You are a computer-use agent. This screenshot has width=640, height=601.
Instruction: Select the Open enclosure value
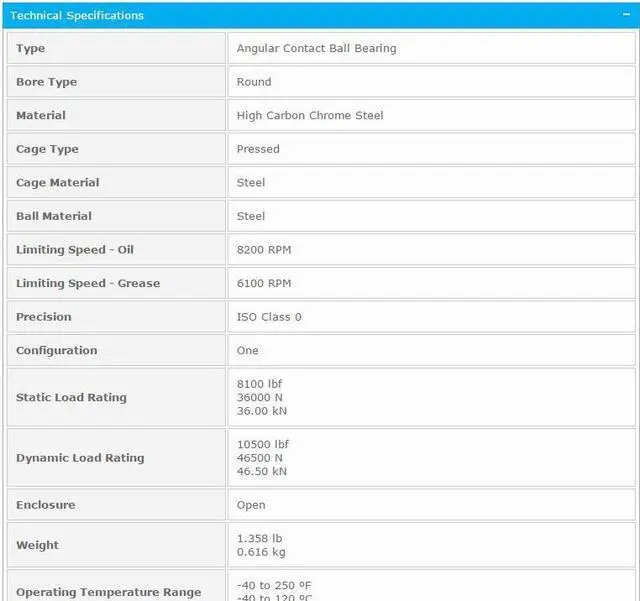coord(251,505)
